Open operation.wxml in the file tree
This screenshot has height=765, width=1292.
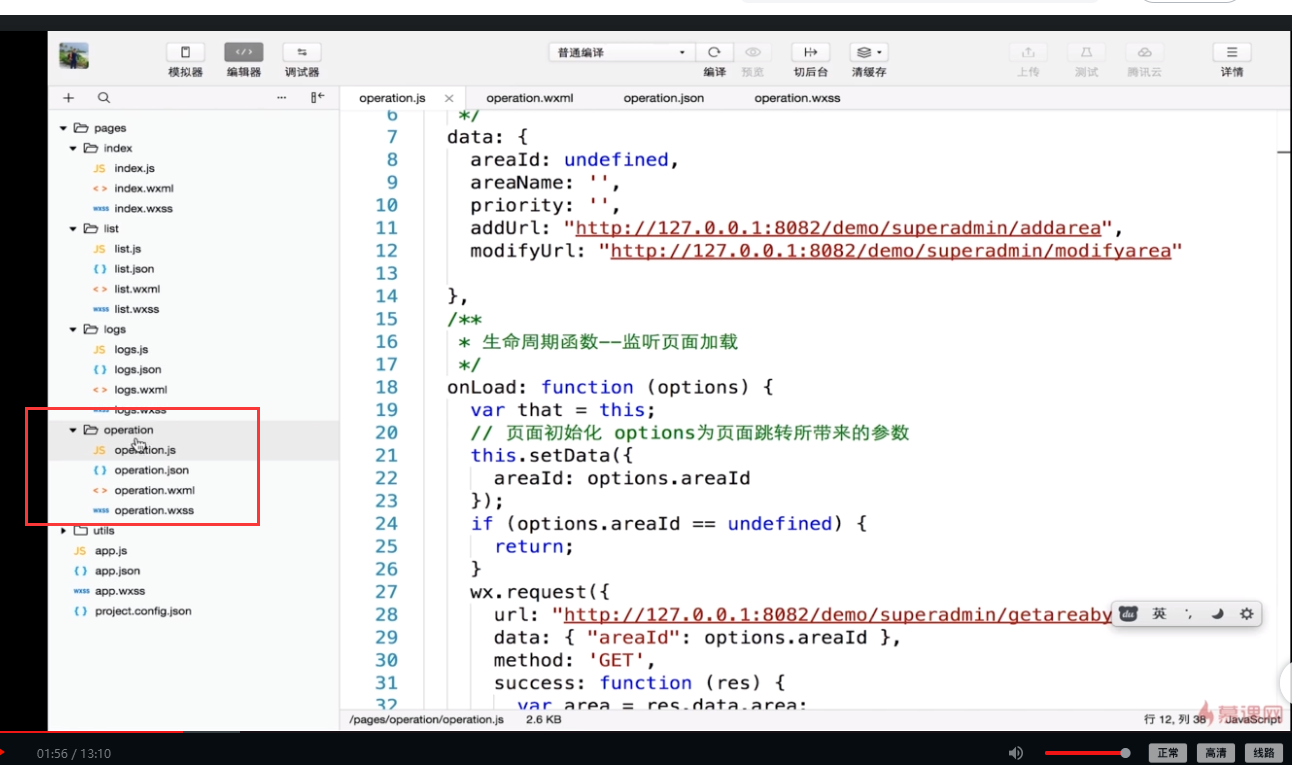point(154,490)
